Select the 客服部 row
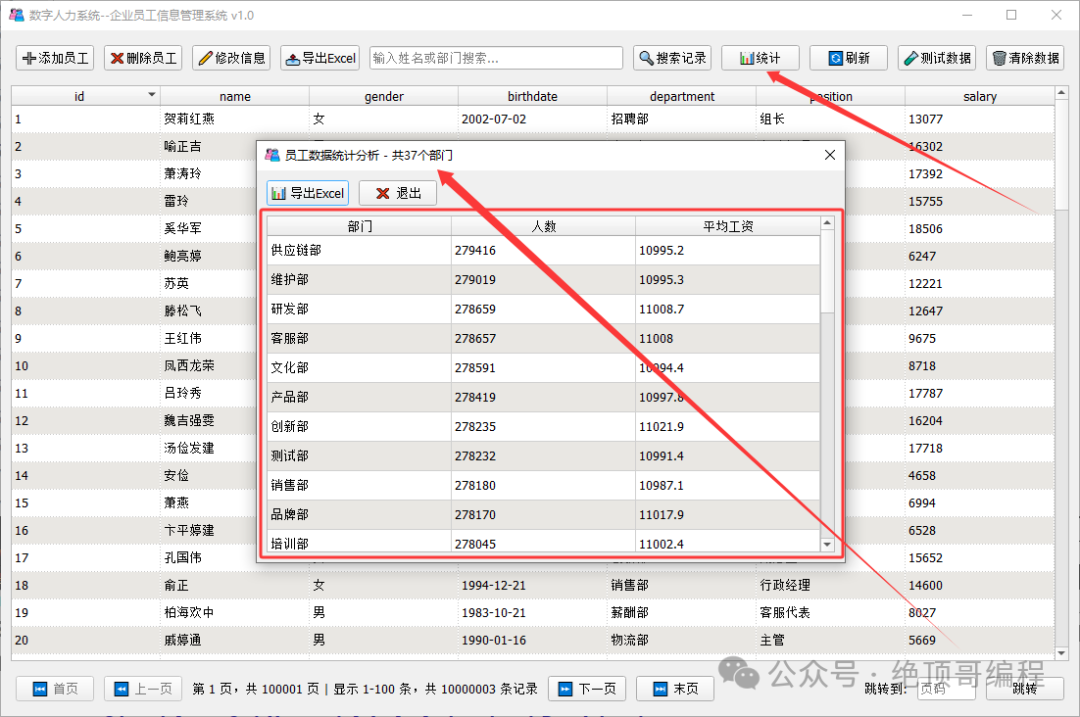This screenshot has height=717, width=1080. 543,338
